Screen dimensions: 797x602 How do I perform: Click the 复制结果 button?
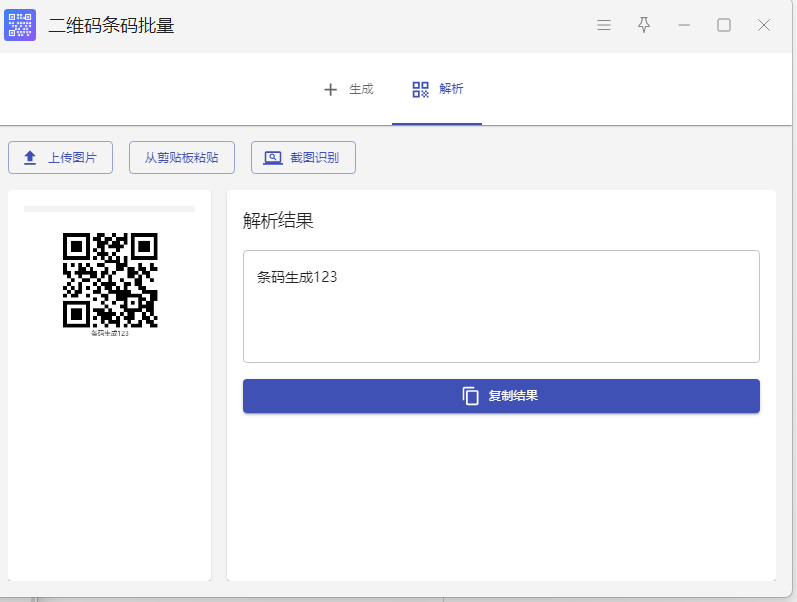click(501, 396)
